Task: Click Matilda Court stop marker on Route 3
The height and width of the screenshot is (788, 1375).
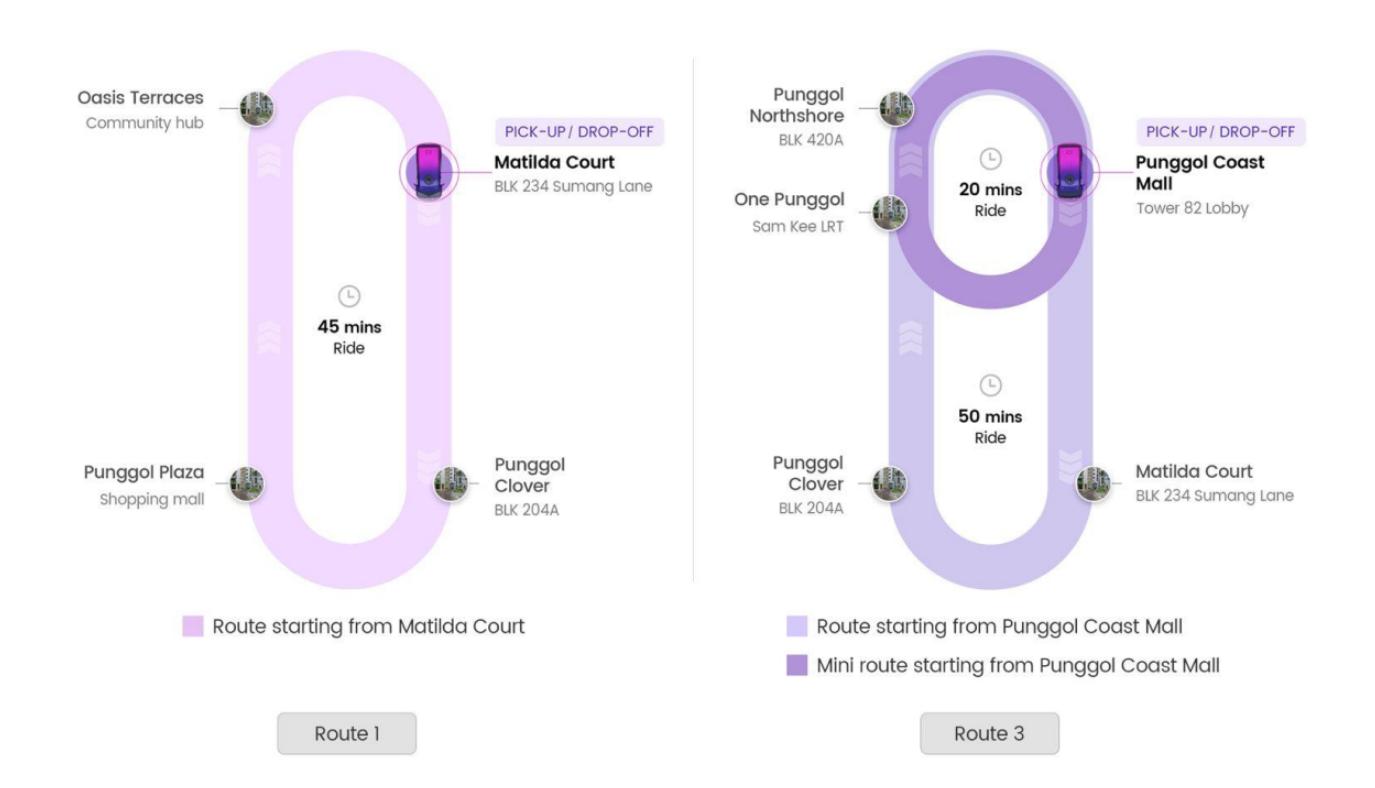Action: [1092, 484]
